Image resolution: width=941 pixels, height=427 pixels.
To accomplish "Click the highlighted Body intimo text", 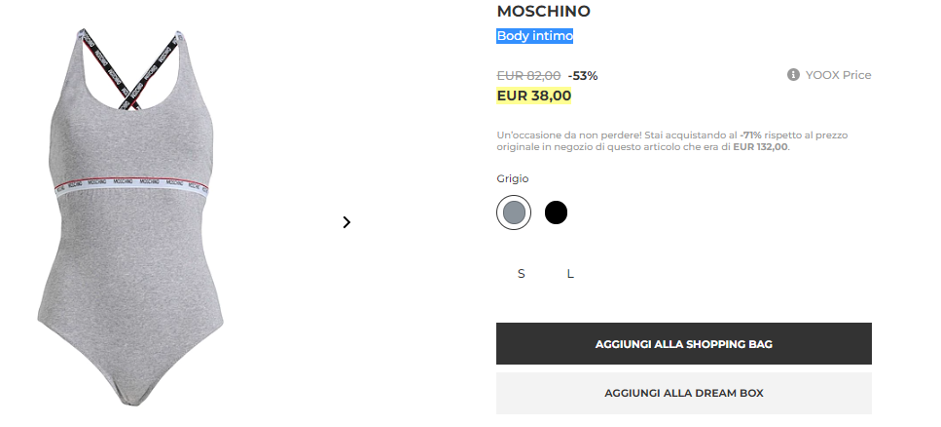I will (534, 36).
